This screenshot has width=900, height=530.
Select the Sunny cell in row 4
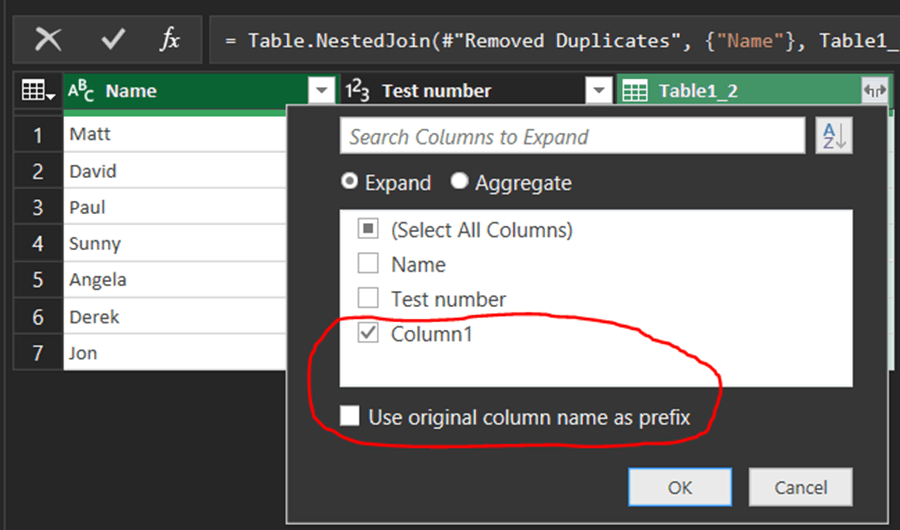tap(175, 243)
